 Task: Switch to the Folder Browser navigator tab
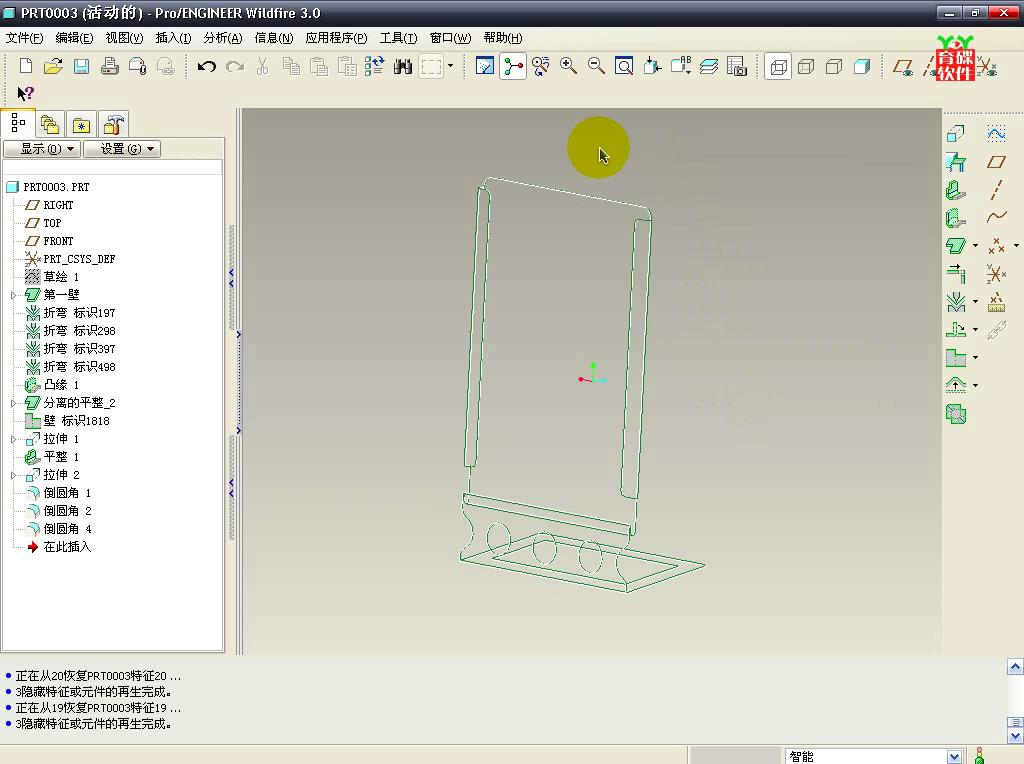tap(50, 124)
